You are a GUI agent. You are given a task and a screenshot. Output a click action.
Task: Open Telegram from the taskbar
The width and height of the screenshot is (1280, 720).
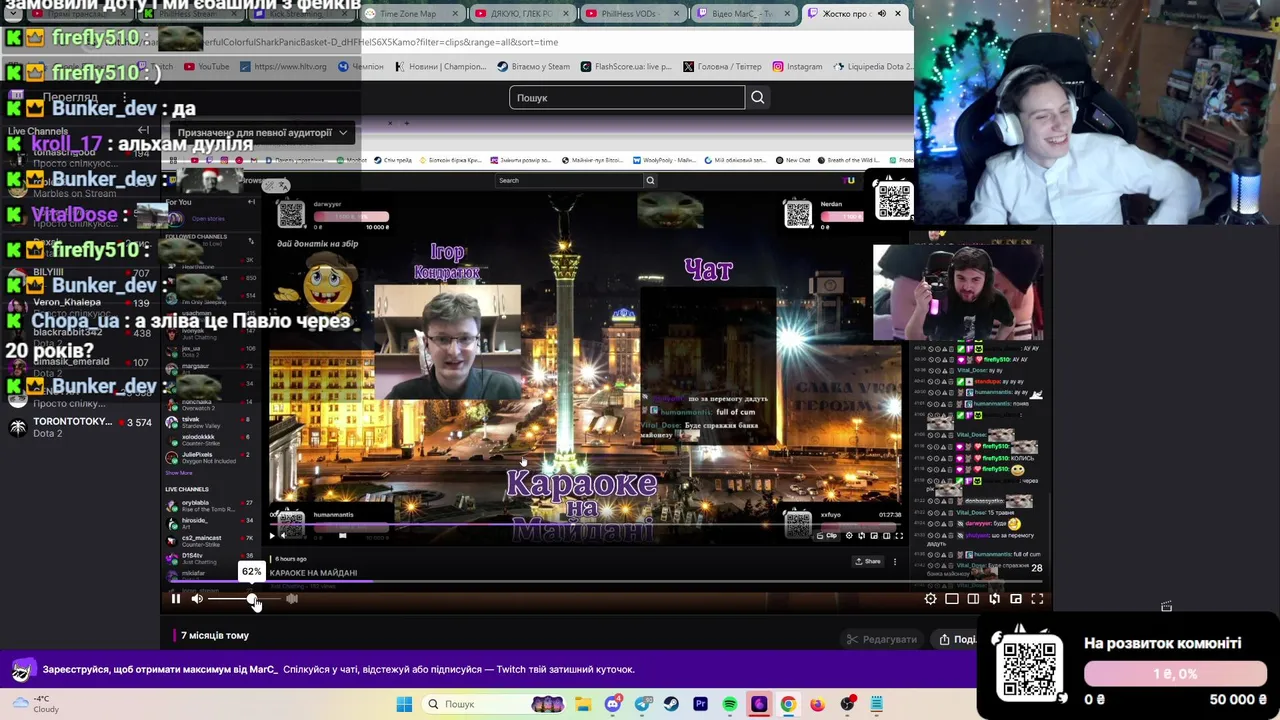click(642, 704)
